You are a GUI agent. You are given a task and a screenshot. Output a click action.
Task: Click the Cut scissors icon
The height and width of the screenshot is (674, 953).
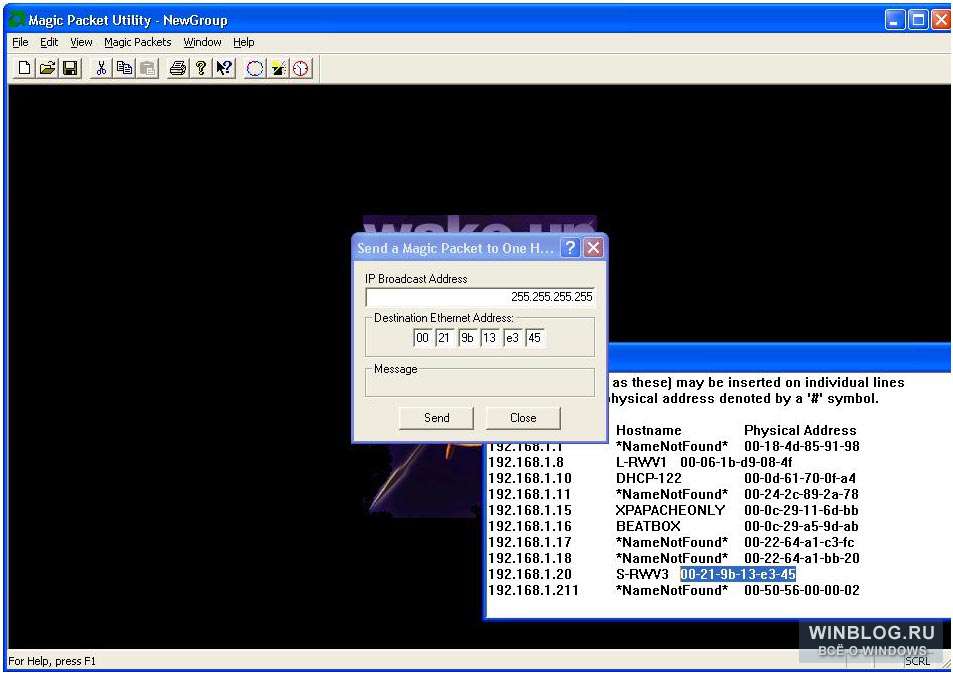(101, 68)
